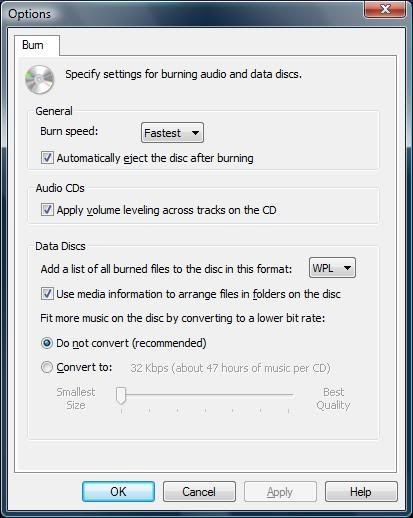
Task: Click the slider track near Best Quality
Action: [x=287, y=395]
